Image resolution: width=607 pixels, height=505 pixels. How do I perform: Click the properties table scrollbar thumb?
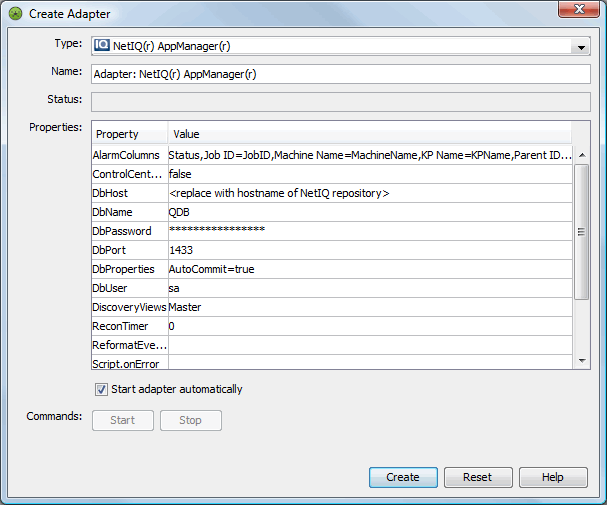pos(581,232)
